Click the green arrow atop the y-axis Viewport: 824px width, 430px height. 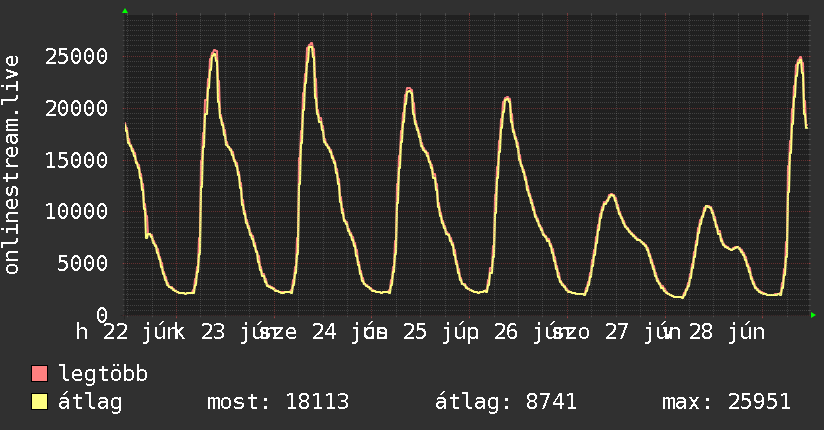[x=125, y=11]
